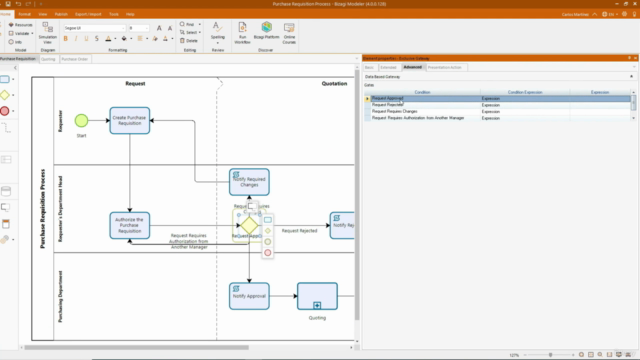Open the Tools ribbon tab
The width and height of the screenshot is (640, 360).
[x=114, y=14]
